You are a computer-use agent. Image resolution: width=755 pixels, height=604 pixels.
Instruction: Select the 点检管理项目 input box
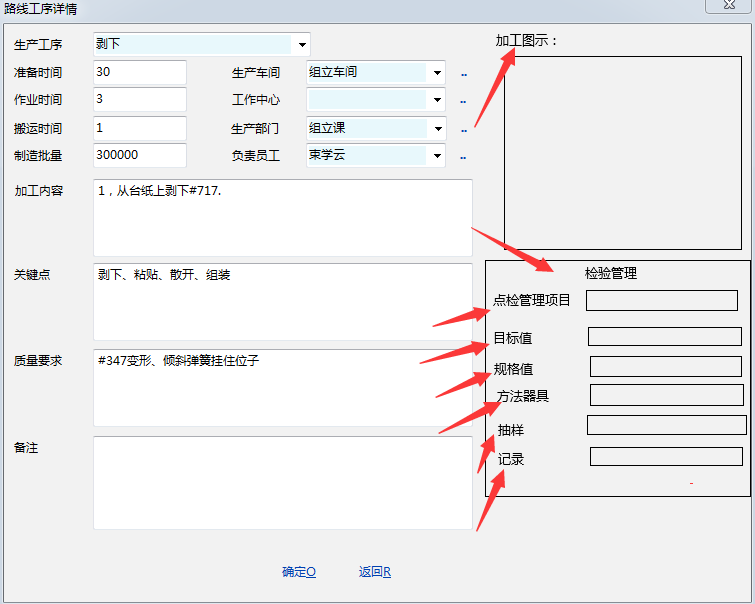tap(661, 300)
